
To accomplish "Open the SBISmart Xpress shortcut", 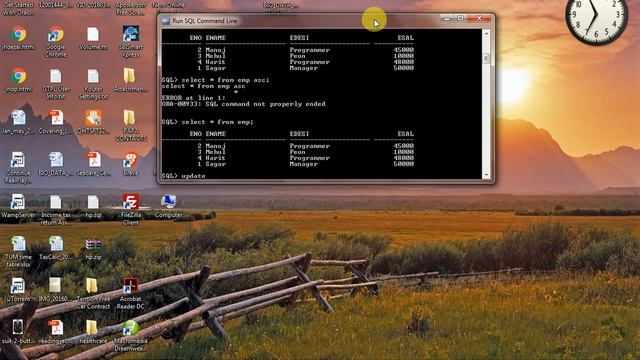I will click(131, 34).
